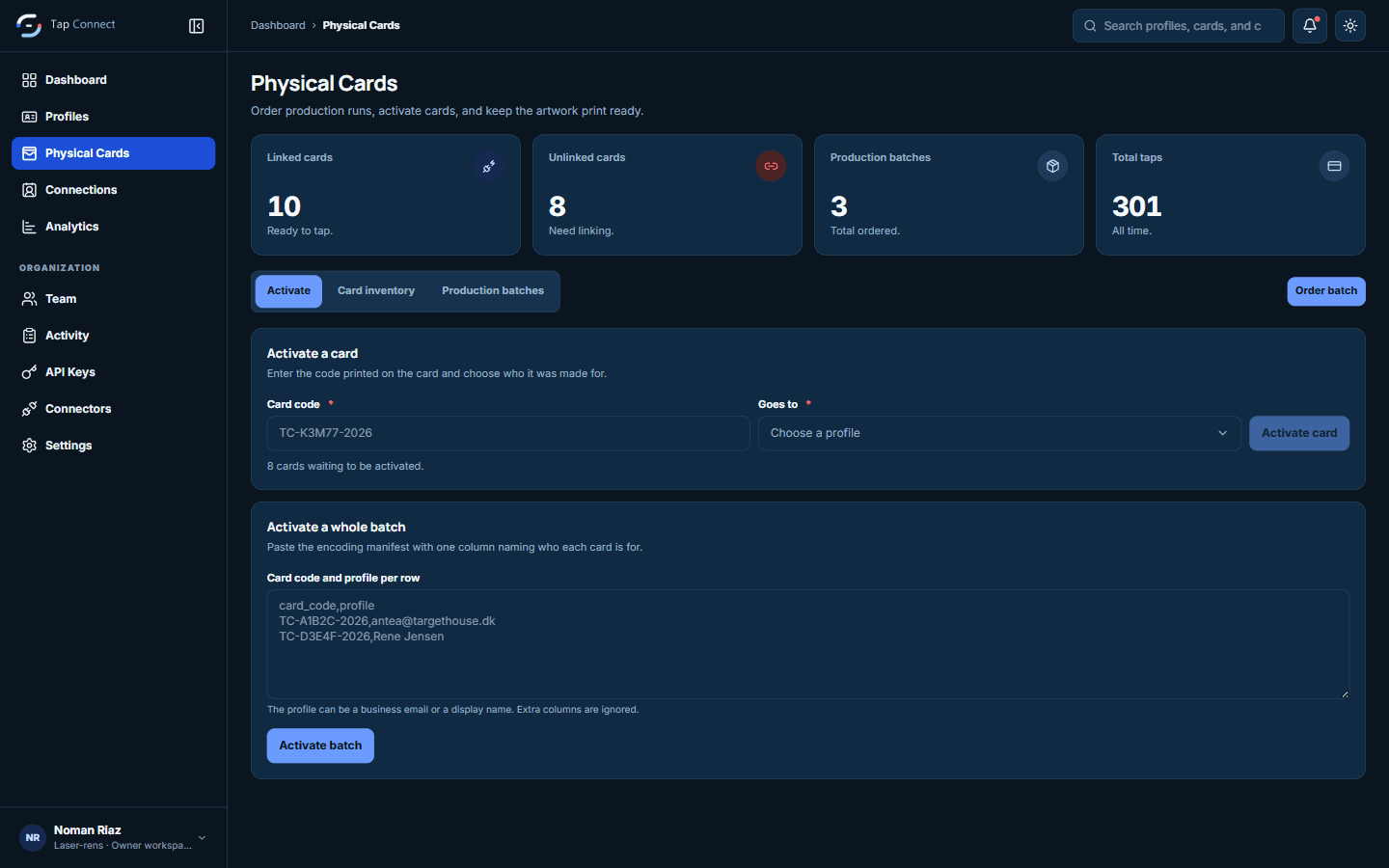This screenshot has height=868, width=1389.
Task: Click the Settings gear icon
Action: (30, 446)
